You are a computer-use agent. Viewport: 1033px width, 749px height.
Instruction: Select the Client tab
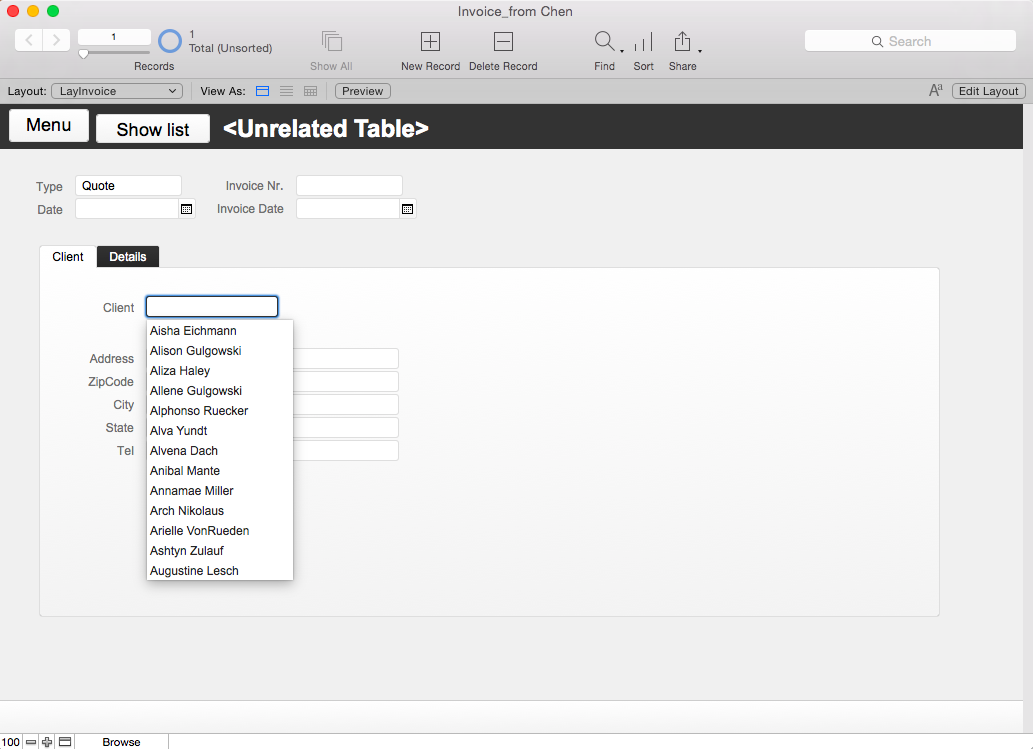click(68, 257)
